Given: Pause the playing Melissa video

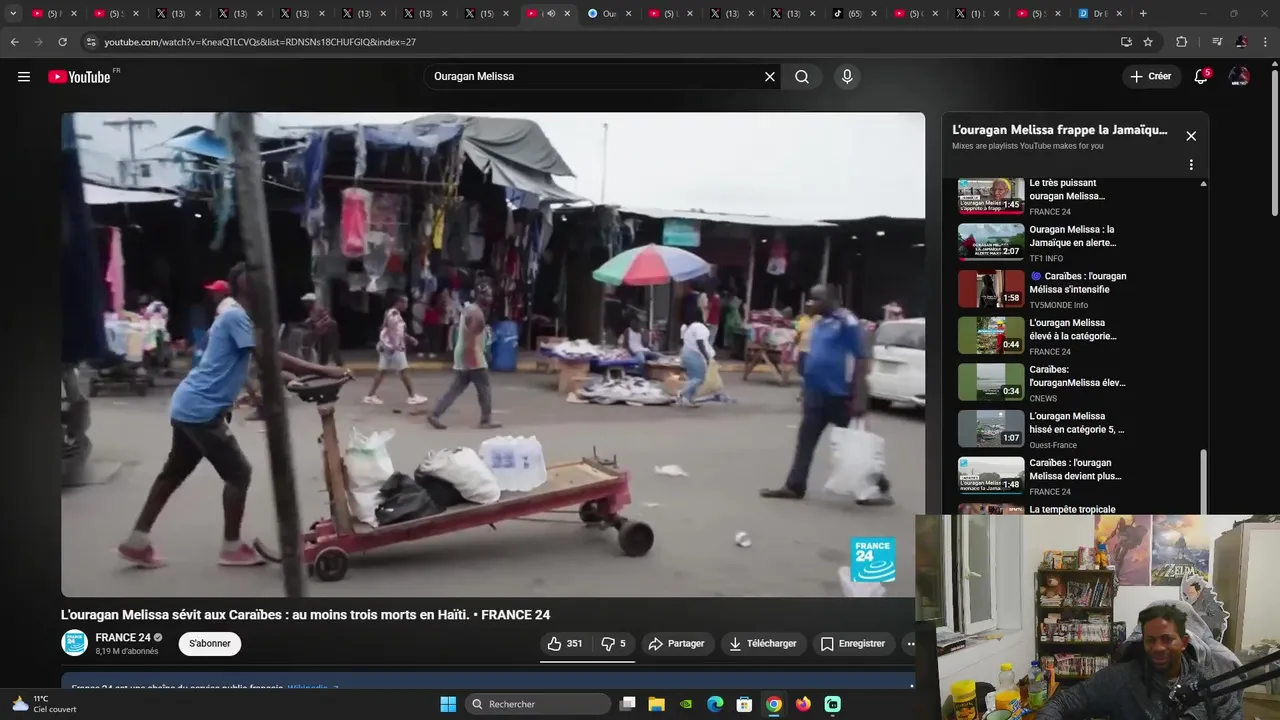Looking at the screenshot, I should pyautogui.click(x=493, y=354).
